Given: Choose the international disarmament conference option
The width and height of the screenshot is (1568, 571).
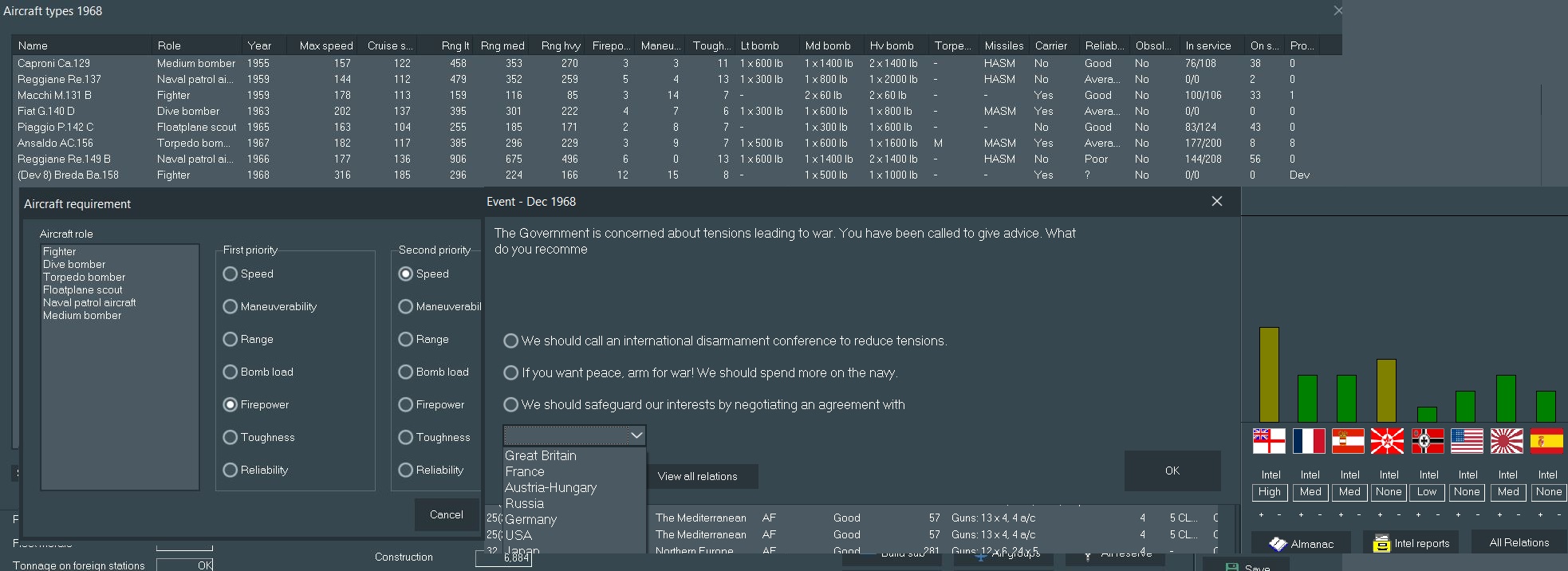Looking at the screenshot, I should coord(725,341).
